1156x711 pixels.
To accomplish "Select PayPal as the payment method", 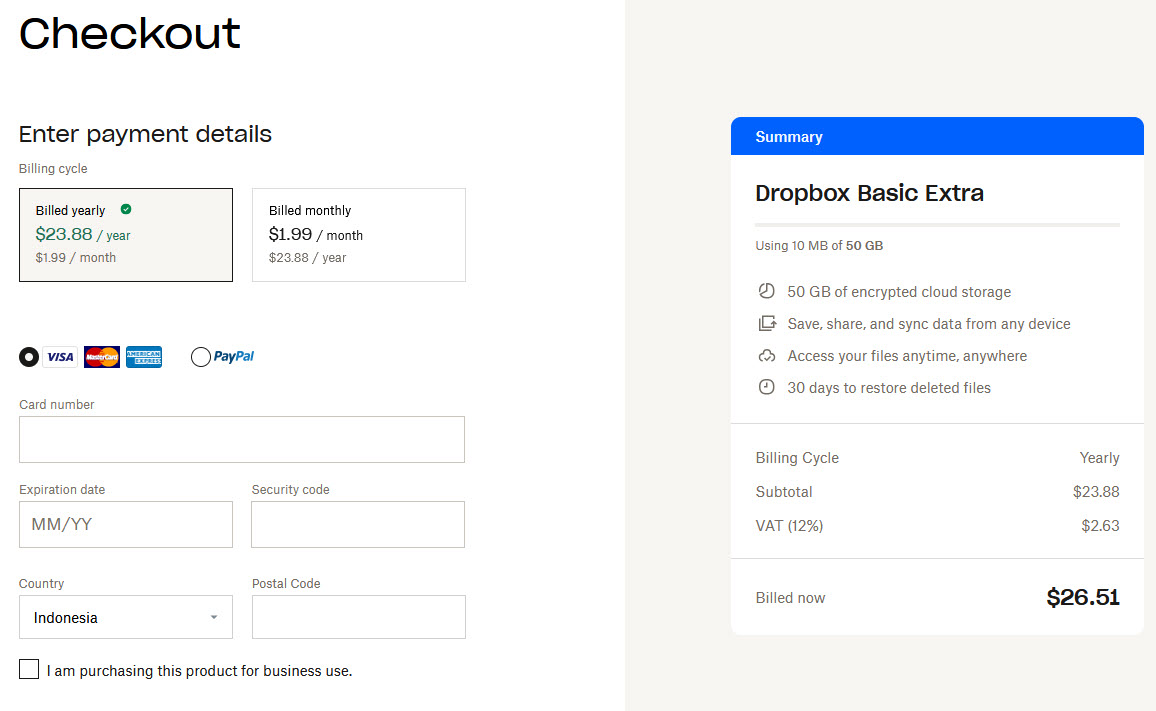I will click(x=200, y=357).
